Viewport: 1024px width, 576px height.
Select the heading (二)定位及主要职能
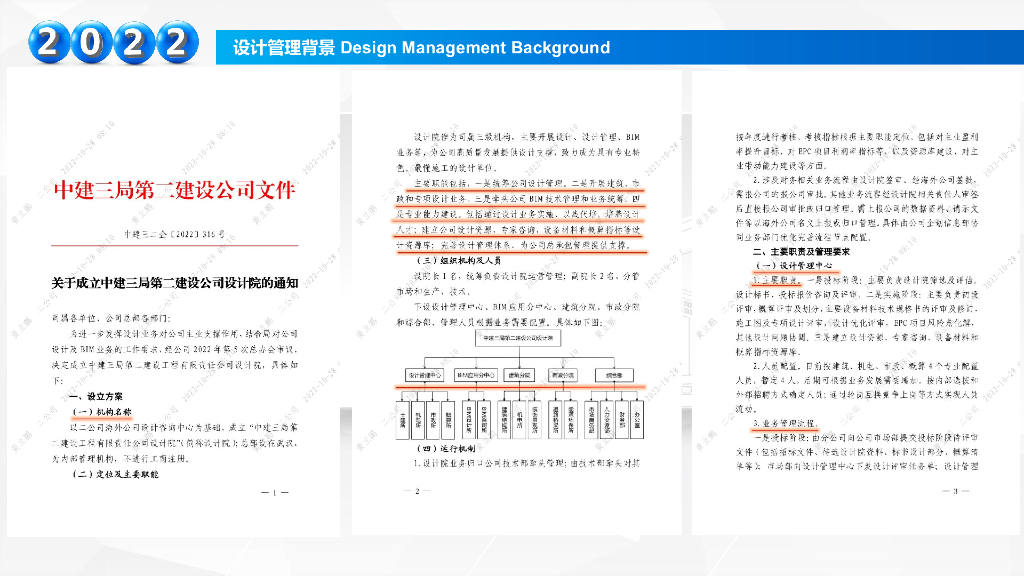tap(115, 474)
